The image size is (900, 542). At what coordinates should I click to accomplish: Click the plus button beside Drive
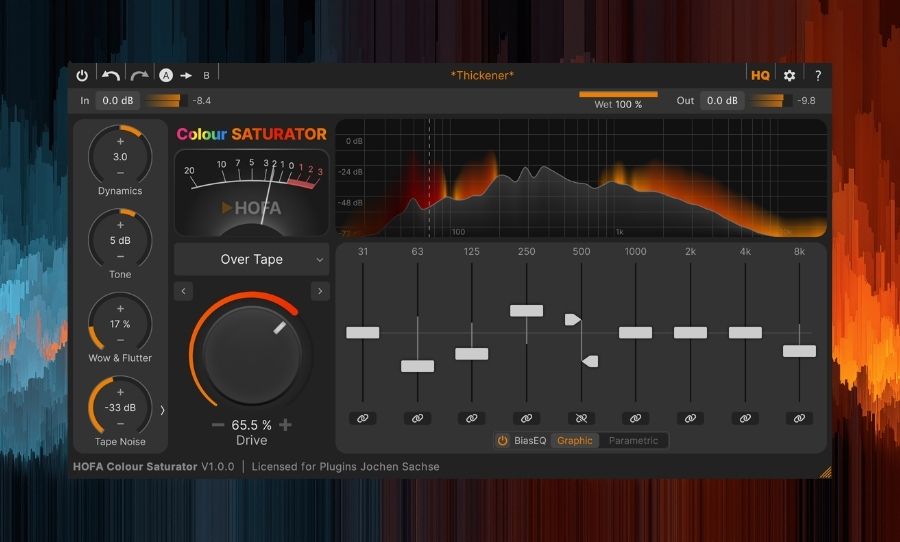286,425
